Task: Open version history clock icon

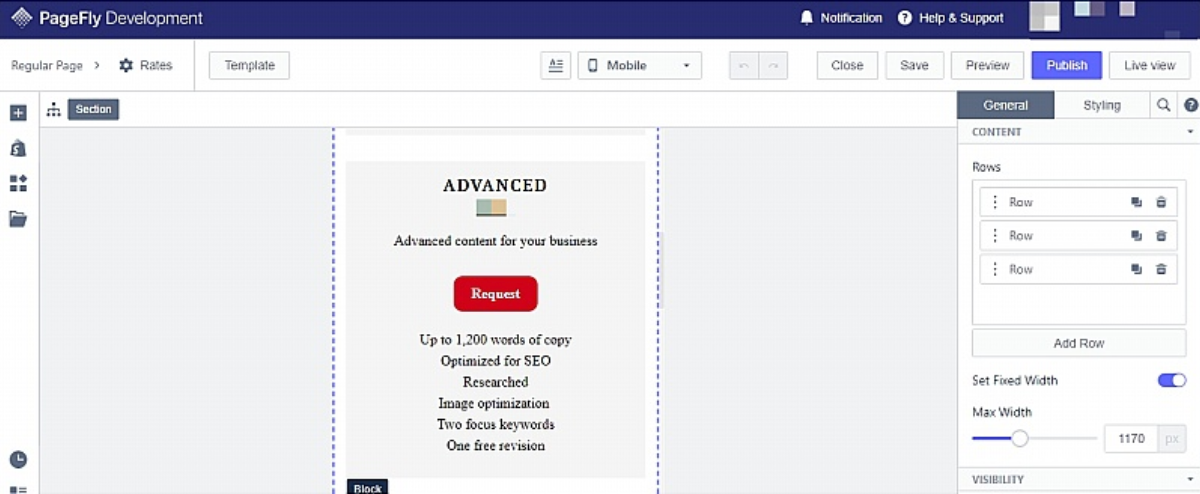Action: point(18,460)
